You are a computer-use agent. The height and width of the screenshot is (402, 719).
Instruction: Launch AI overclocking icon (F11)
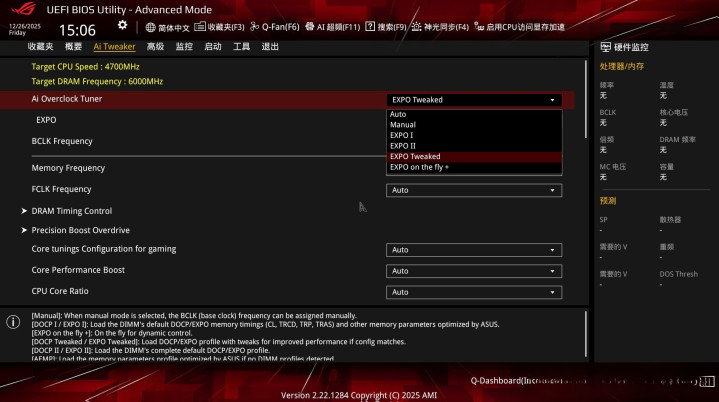click(310, 27)
